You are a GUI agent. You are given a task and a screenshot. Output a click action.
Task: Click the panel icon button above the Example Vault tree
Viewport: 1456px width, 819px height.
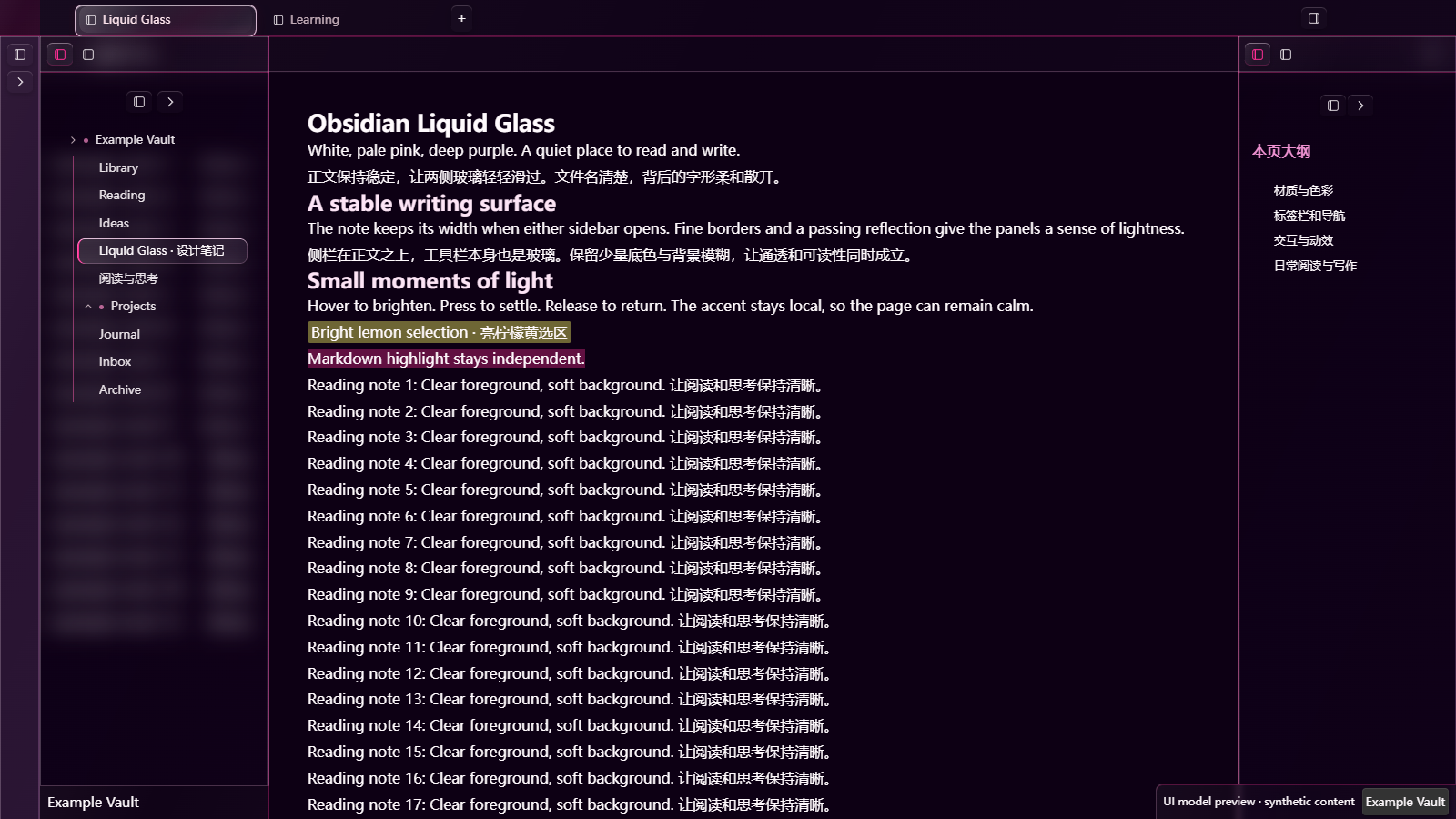tap(139, 102)
